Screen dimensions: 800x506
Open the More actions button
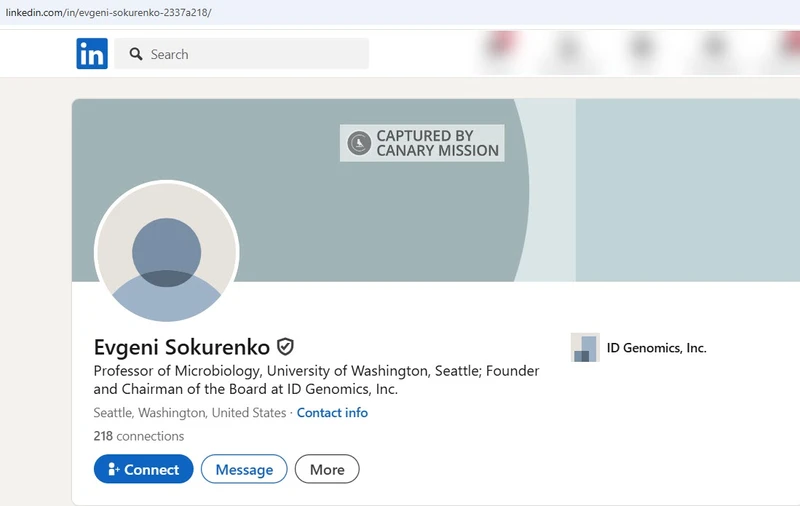point(327,469)
